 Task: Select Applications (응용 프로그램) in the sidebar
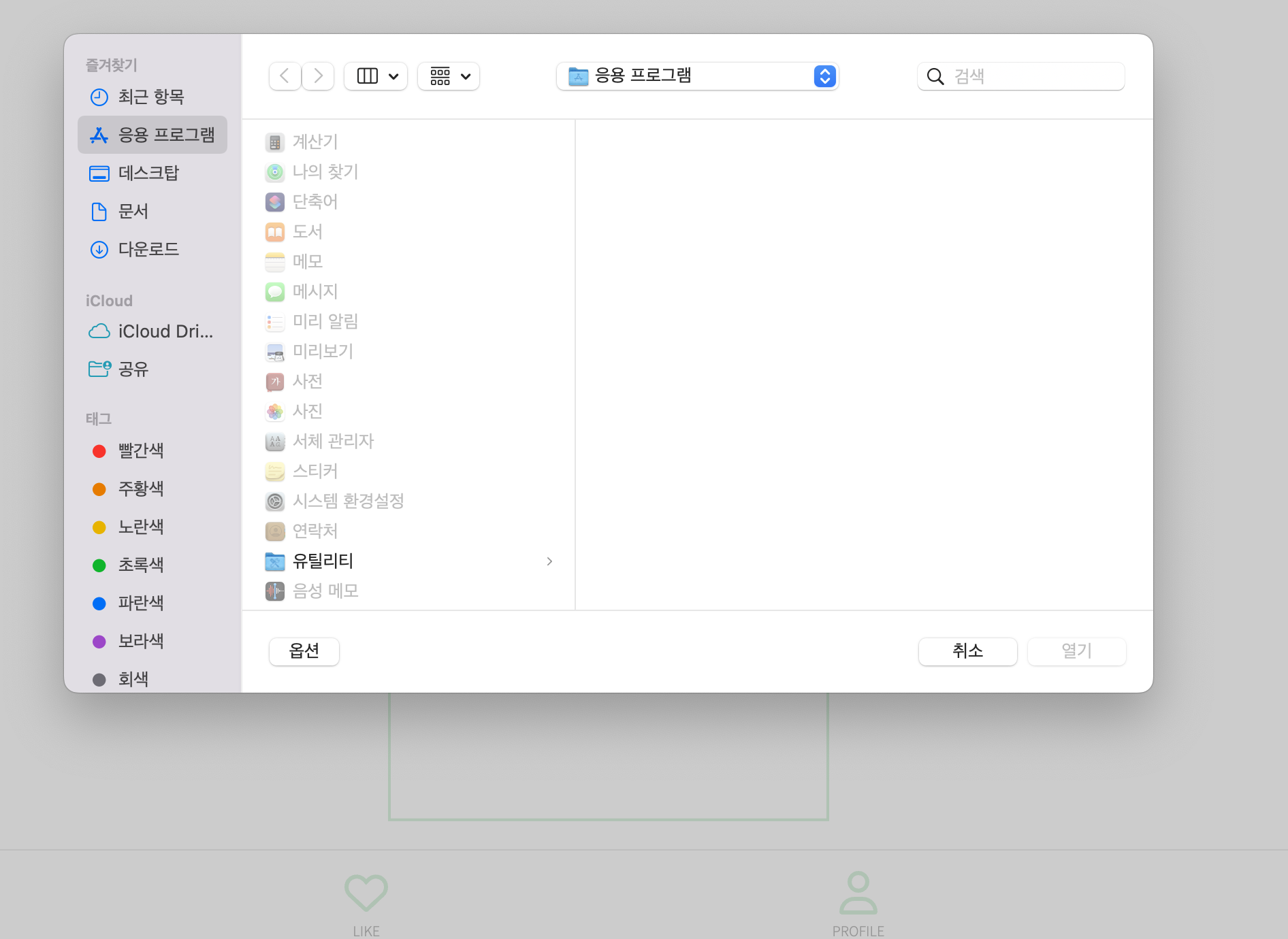152,135
